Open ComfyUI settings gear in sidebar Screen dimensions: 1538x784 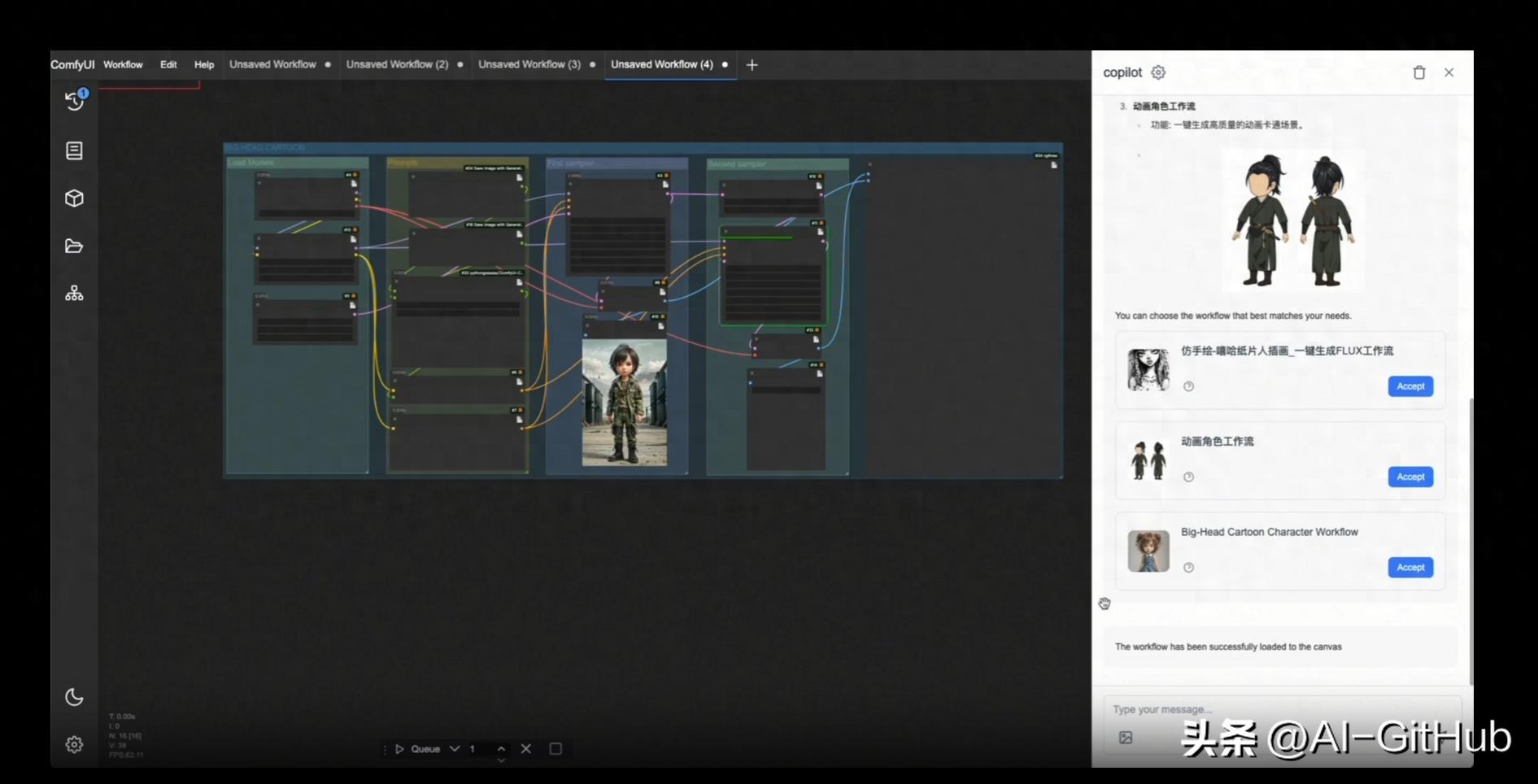(74, 744)
